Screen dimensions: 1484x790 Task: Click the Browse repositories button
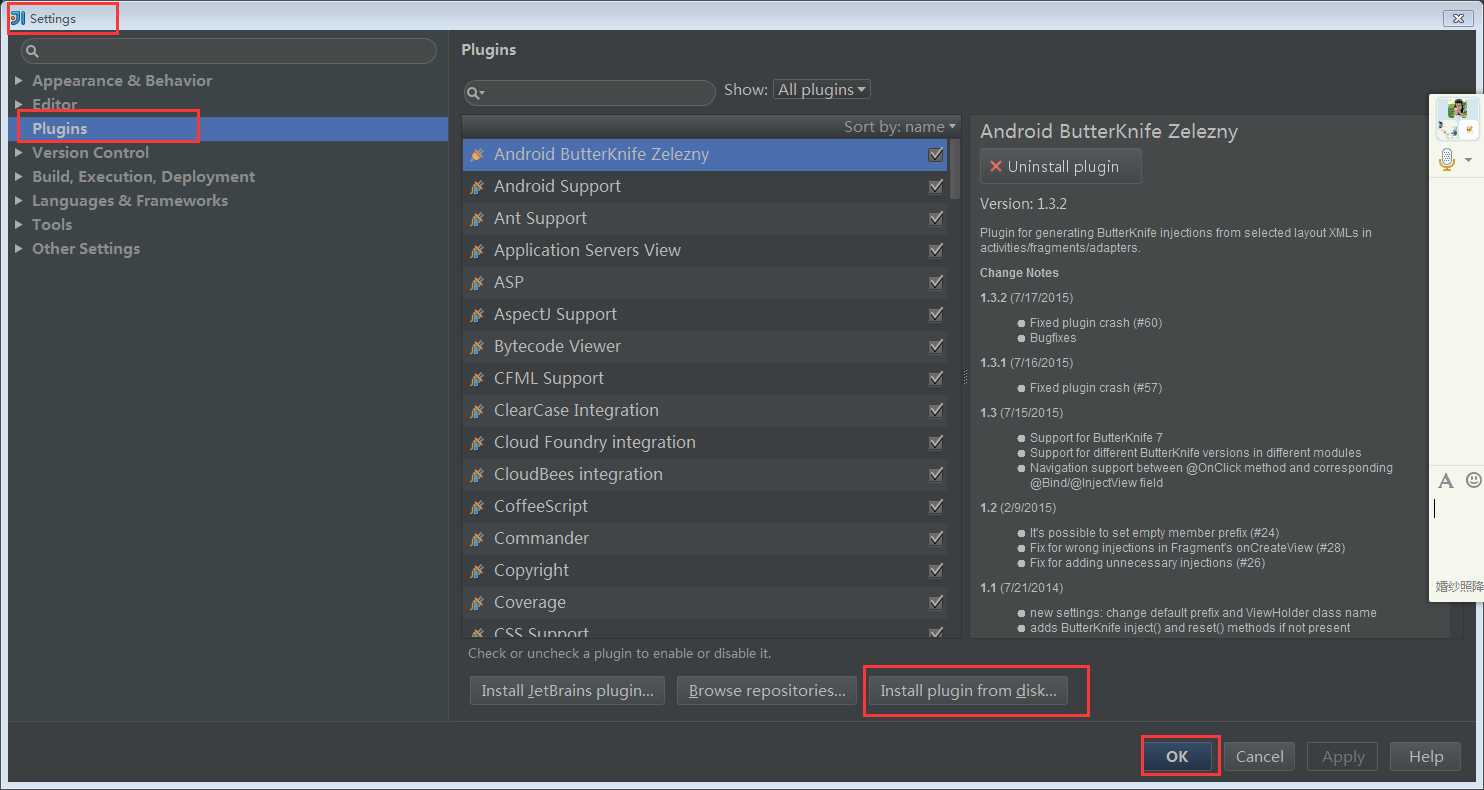(767, 691)
